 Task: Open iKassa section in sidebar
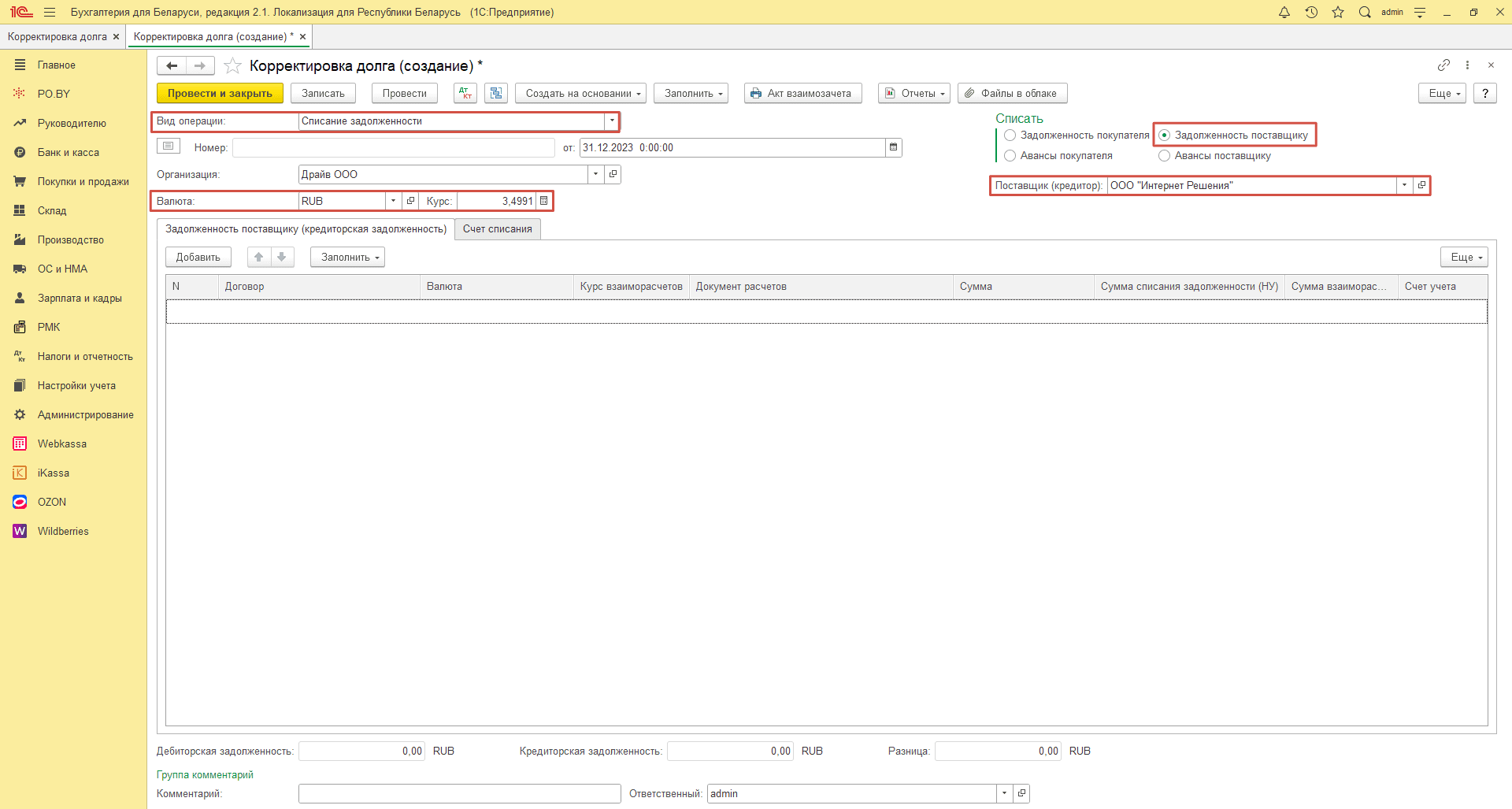coord(54,473)
